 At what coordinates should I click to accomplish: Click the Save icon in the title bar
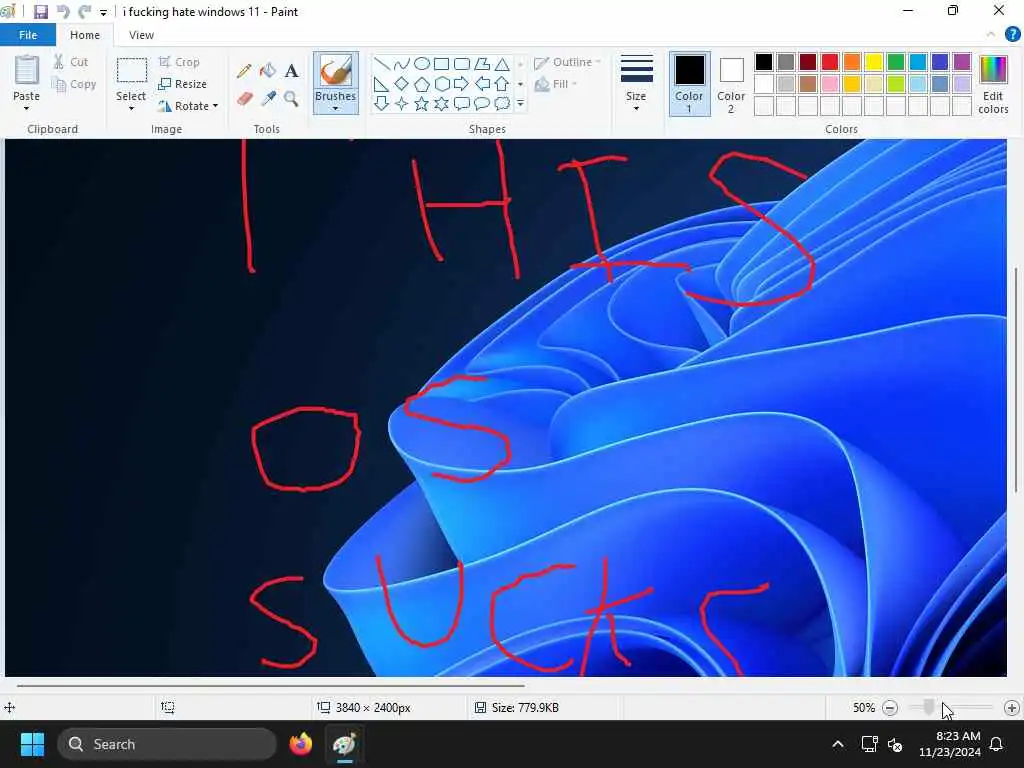coord(40,12)
